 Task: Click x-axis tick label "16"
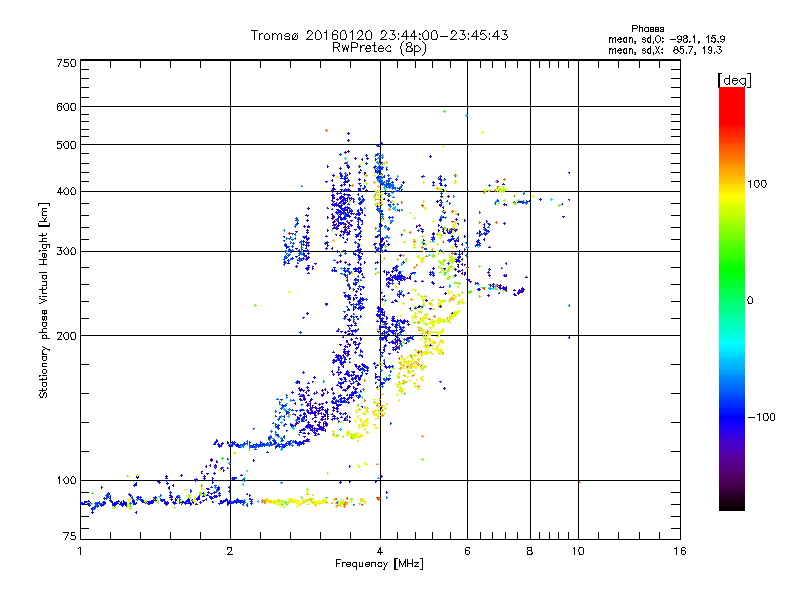click(x=680, y=551)
